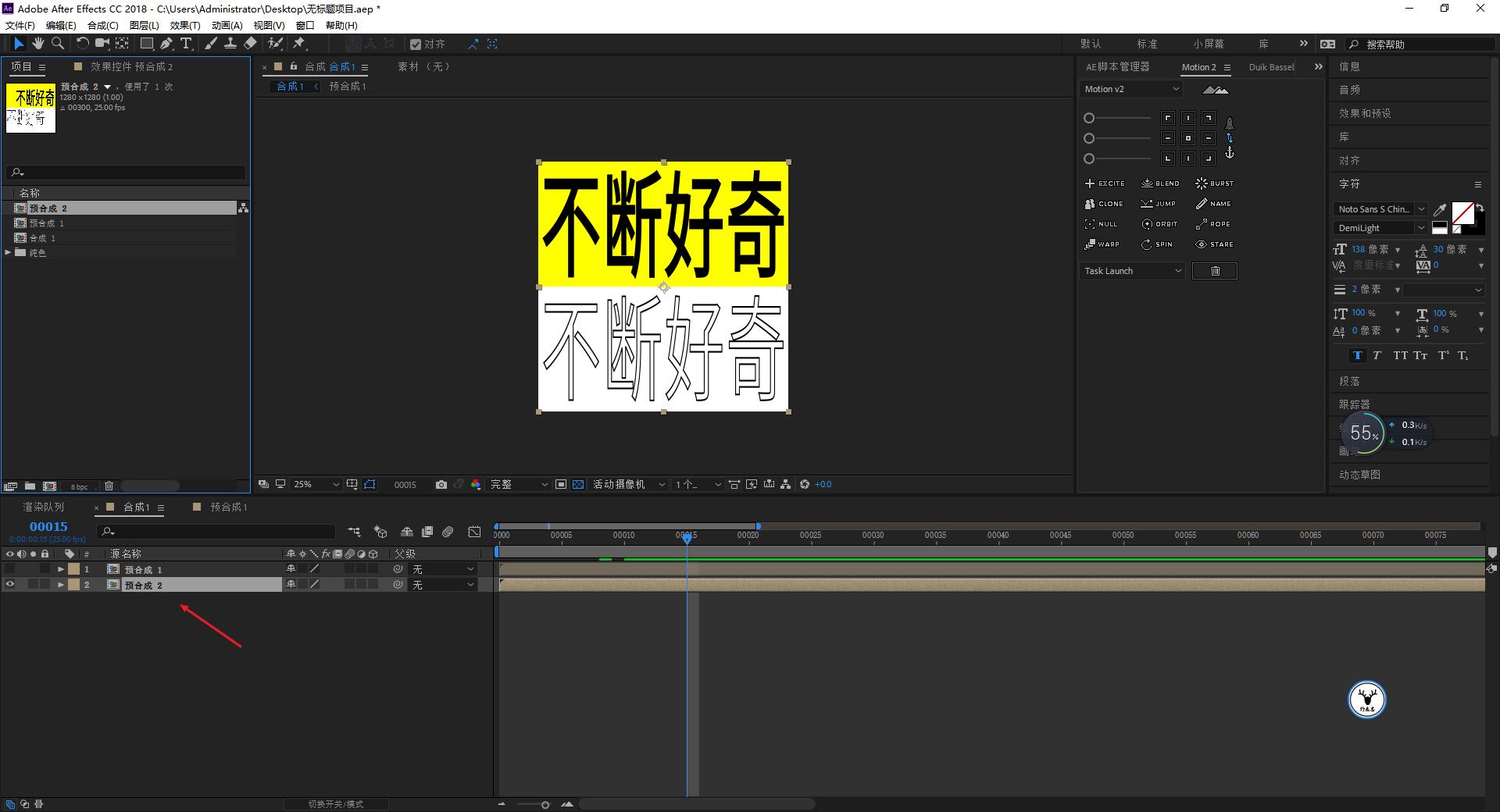Image resolution: width=1500 pixels, height=812 pixels.
Task: Switch to the Motion 2 tab
Action: point(1201,67)
